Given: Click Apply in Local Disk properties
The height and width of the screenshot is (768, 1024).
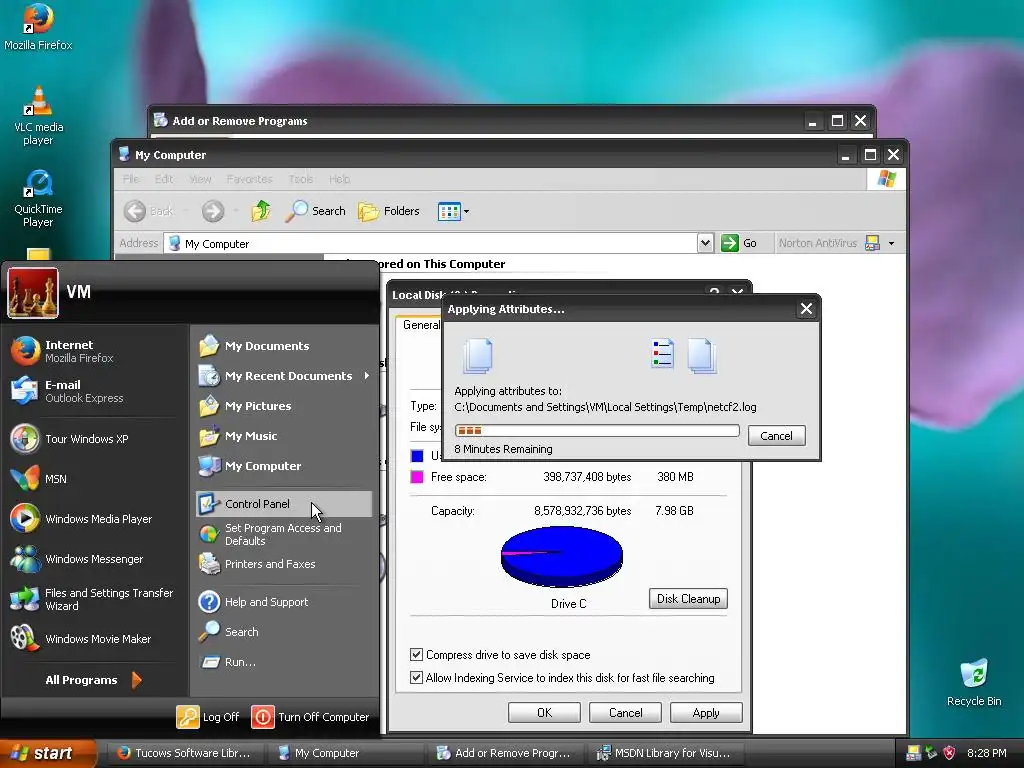Looking at the screenshot, I should (706, 712).
